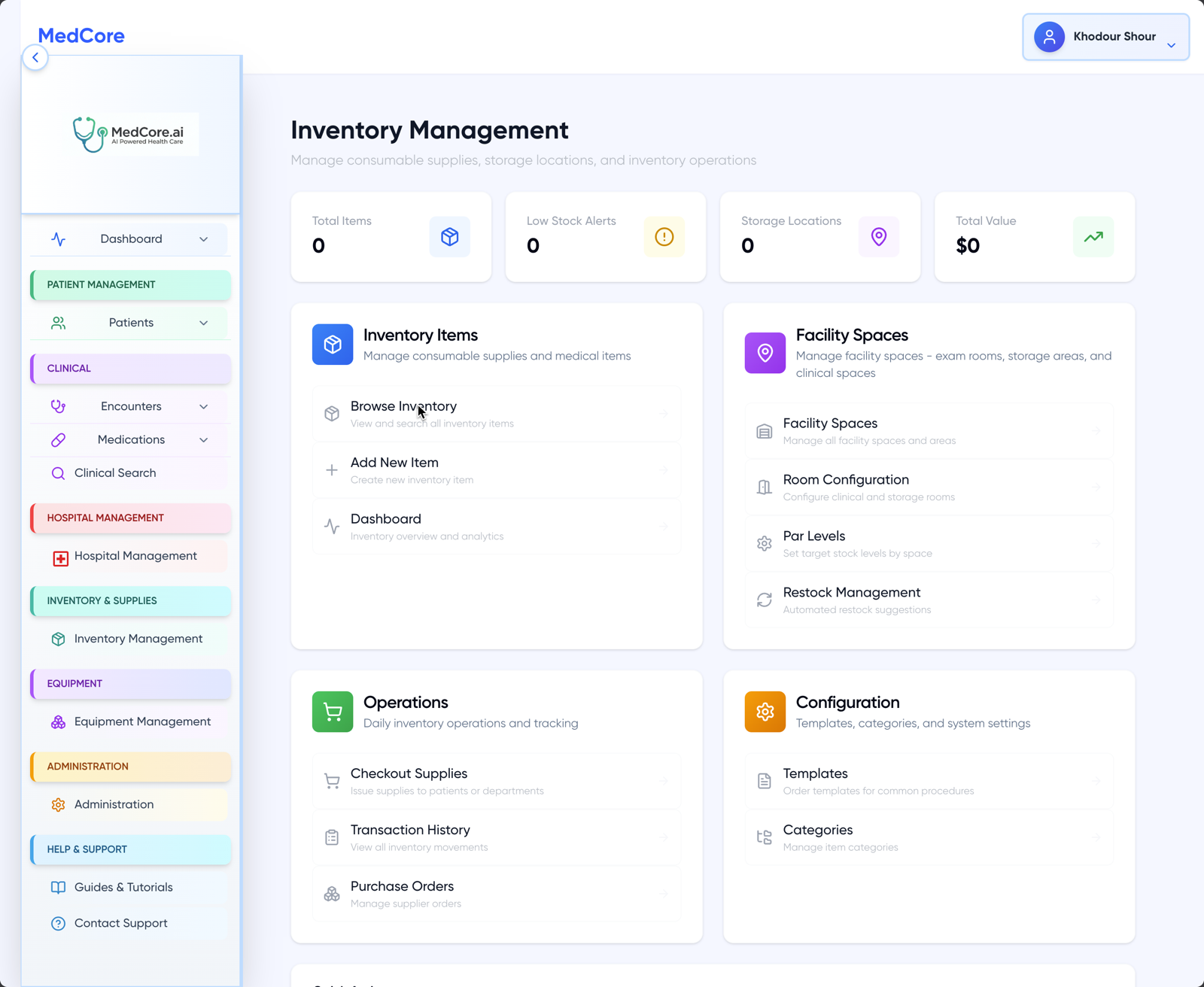
Task: Click the Low Stock Alerts warning icon
Action: tap(664, 237)
